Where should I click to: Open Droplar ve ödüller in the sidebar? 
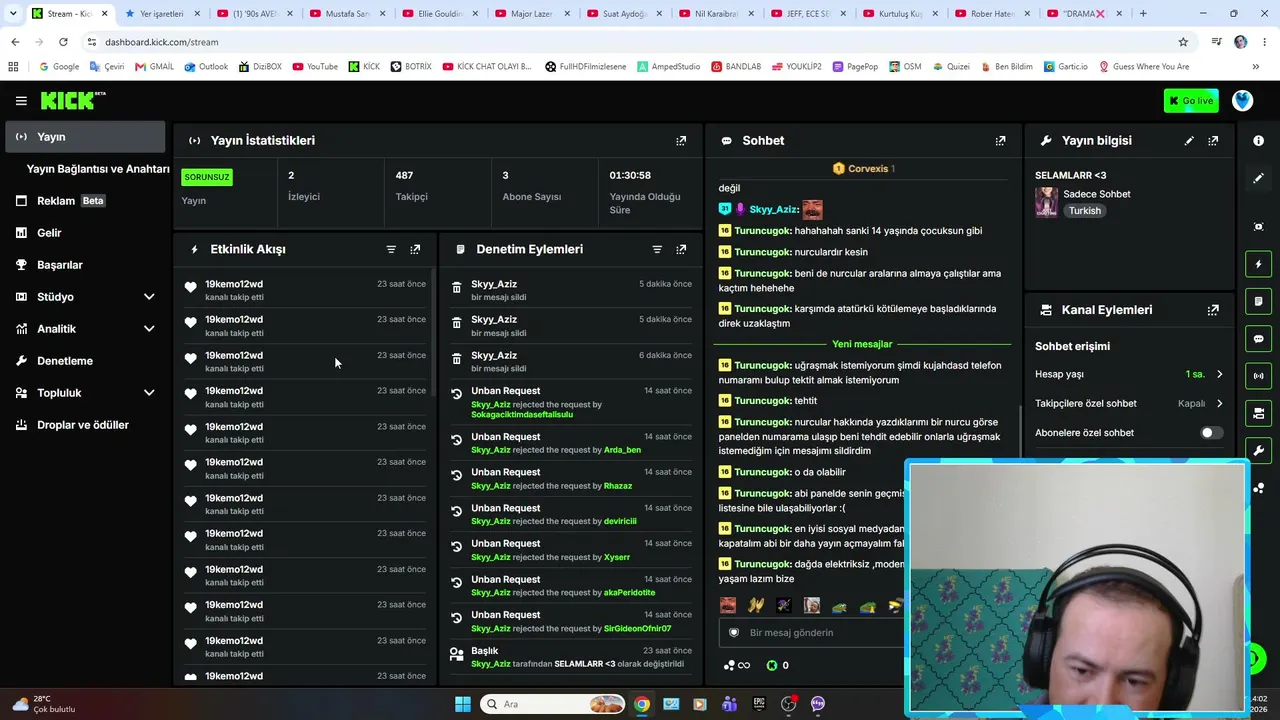83,425
